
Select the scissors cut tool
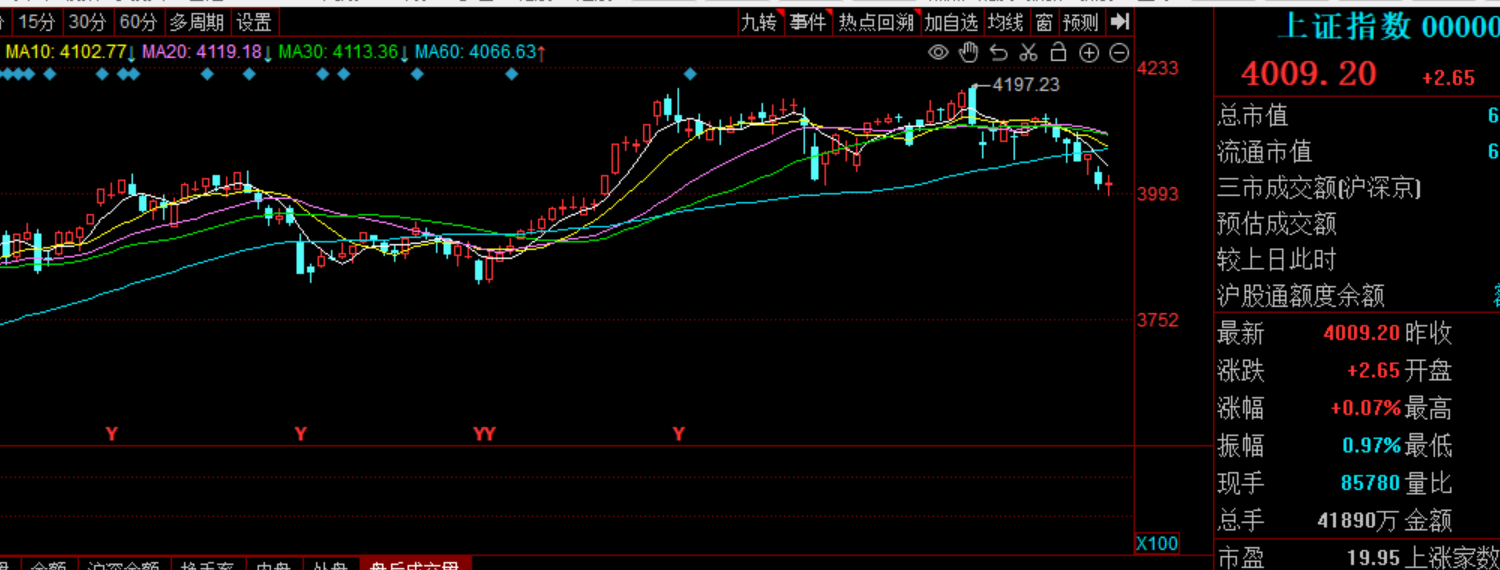click(x=1028, y=53)
